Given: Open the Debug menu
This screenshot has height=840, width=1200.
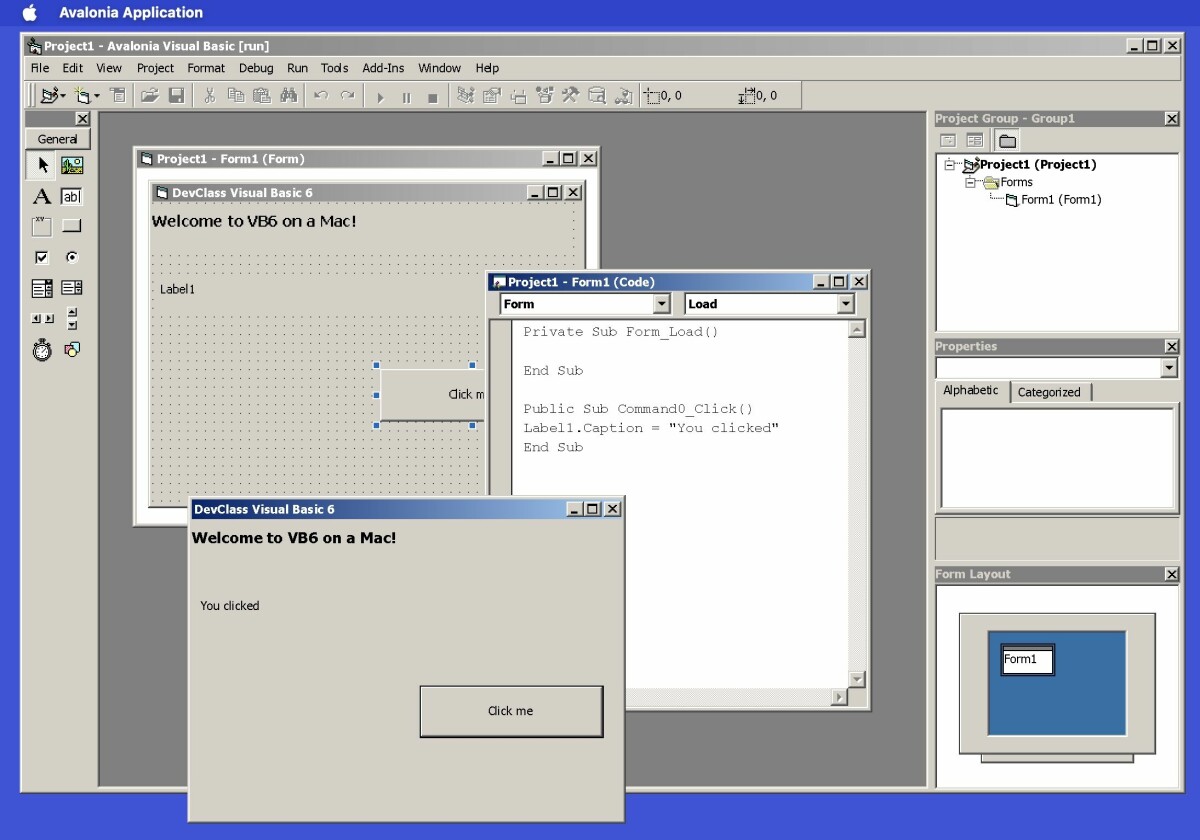Looking at the screenshot, I should pyautogui.click(x=256, y=68).
